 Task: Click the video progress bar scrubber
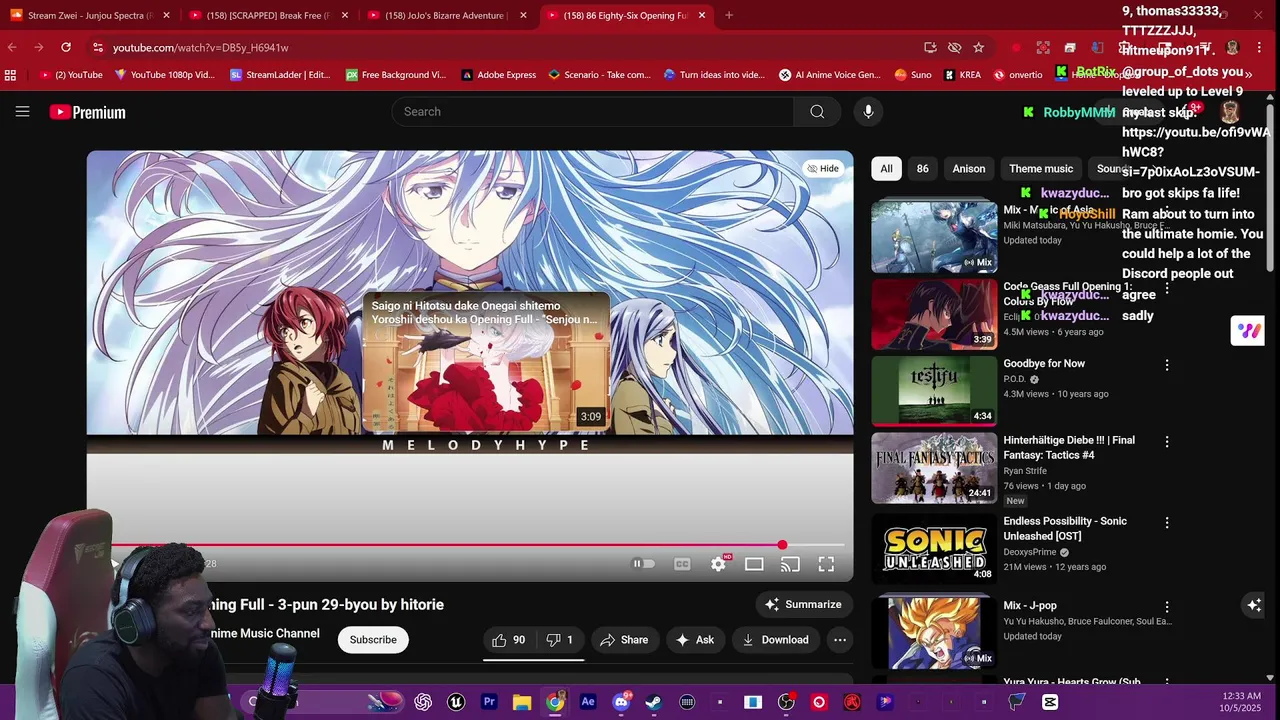782,545
